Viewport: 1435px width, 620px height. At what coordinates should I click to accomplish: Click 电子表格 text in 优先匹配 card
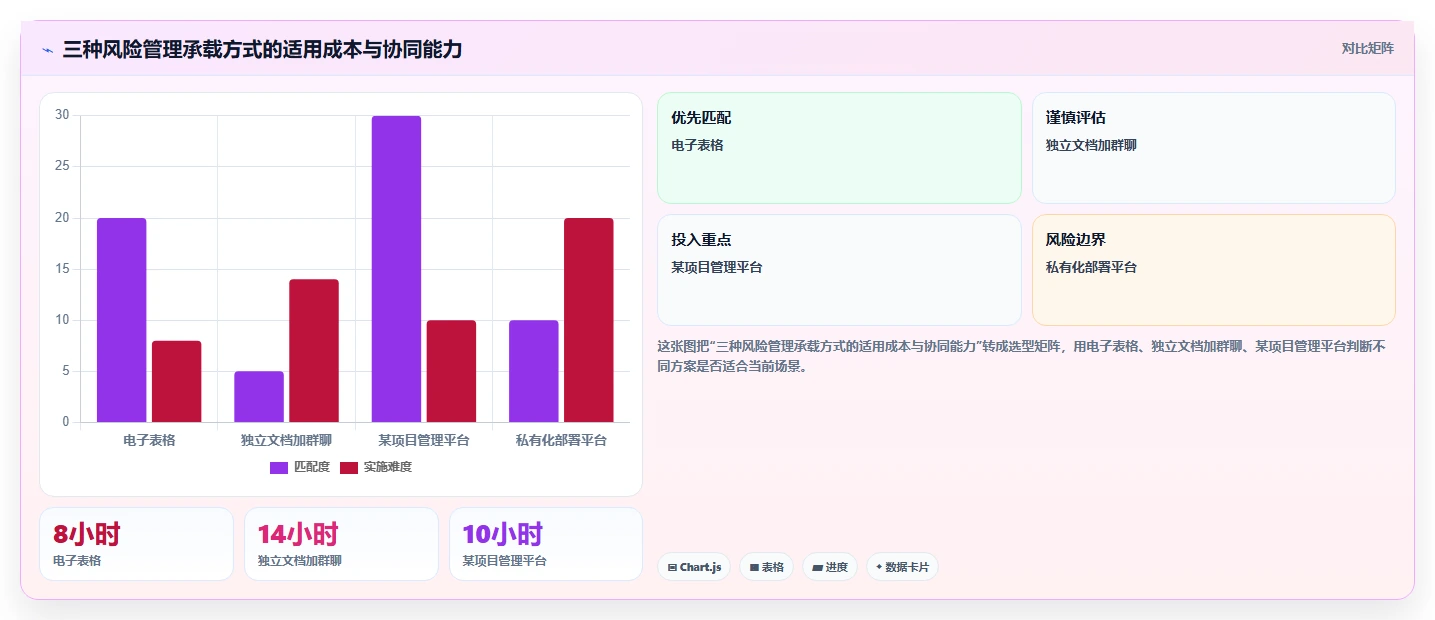point(697,145)
